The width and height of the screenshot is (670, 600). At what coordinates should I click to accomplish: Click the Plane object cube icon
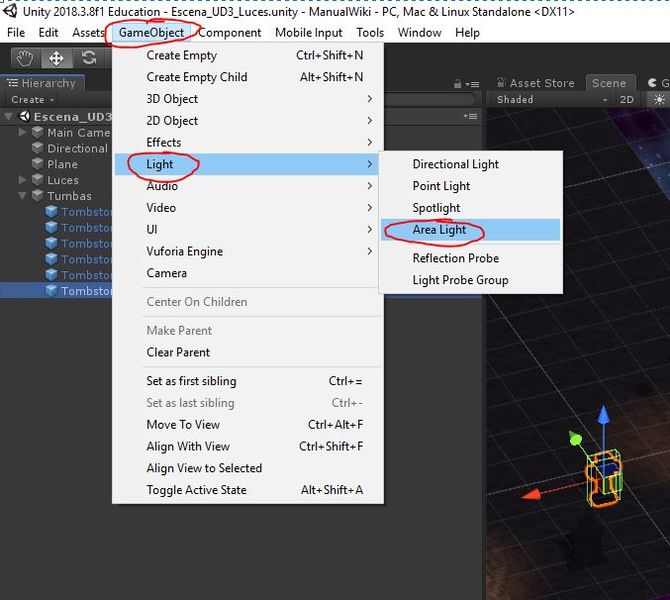38,164
